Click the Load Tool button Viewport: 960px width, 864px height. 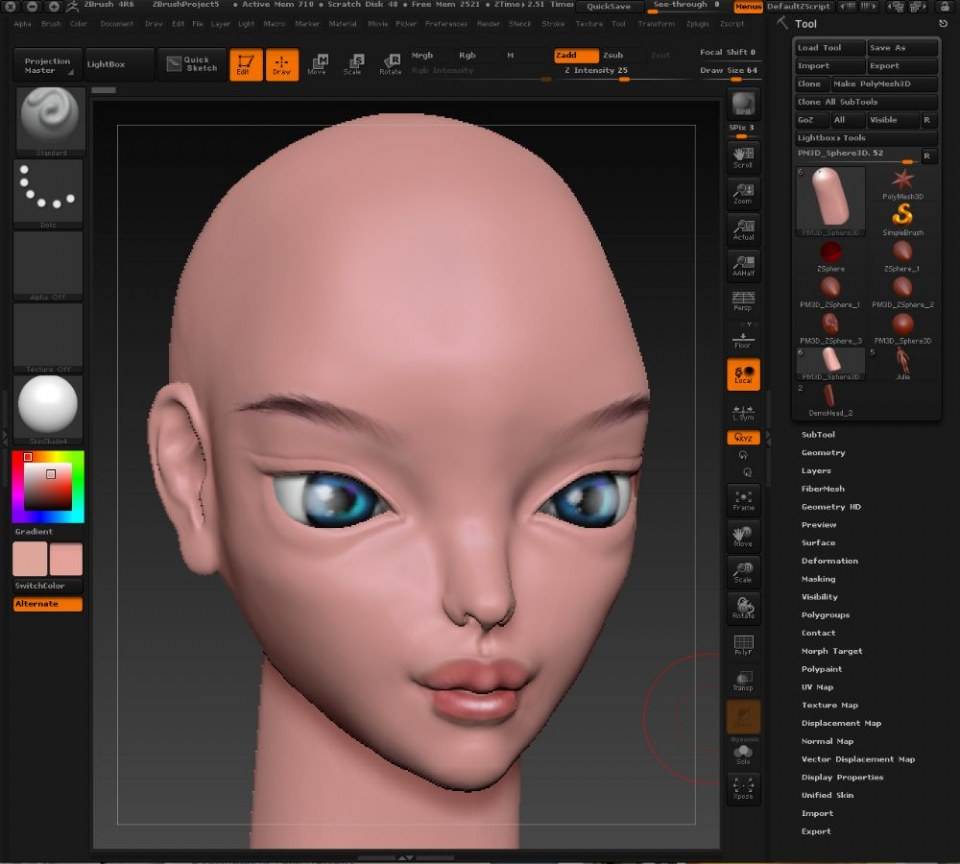tap(830, 48)
